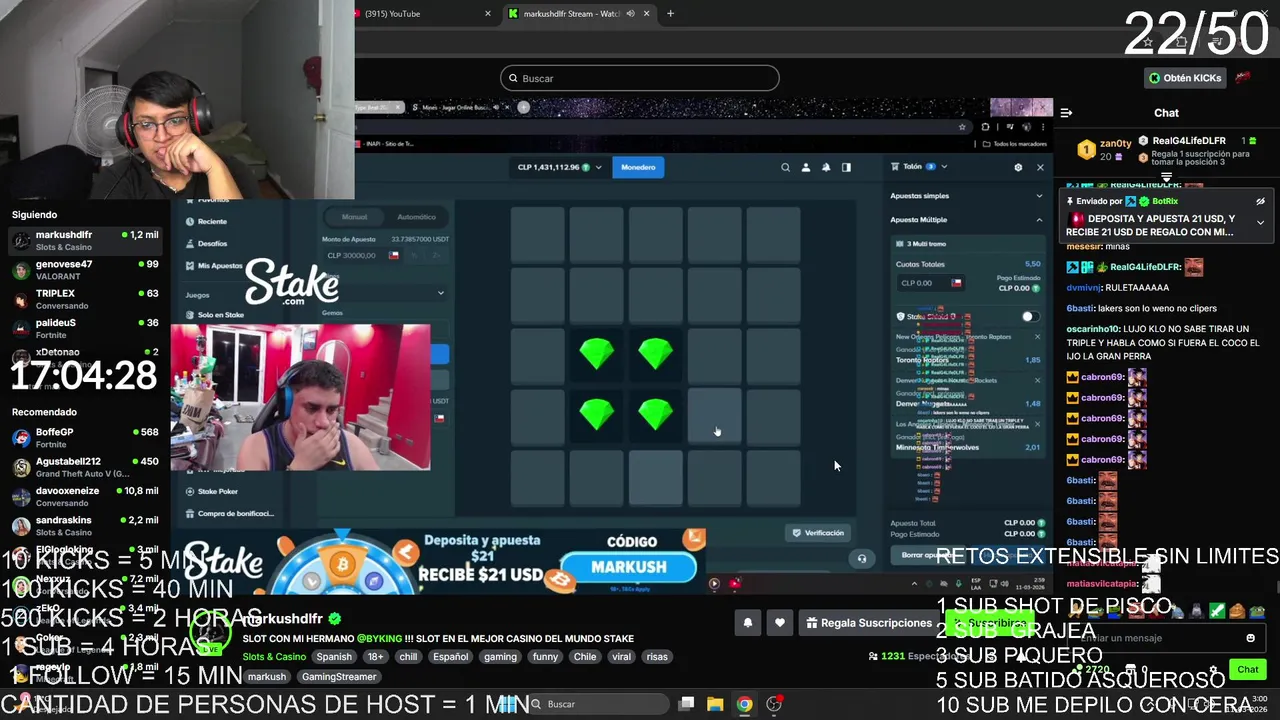Viewport: 1280px width, 720px height.
Task: Click Regala Suscripciones button
Action: [869, 623]
